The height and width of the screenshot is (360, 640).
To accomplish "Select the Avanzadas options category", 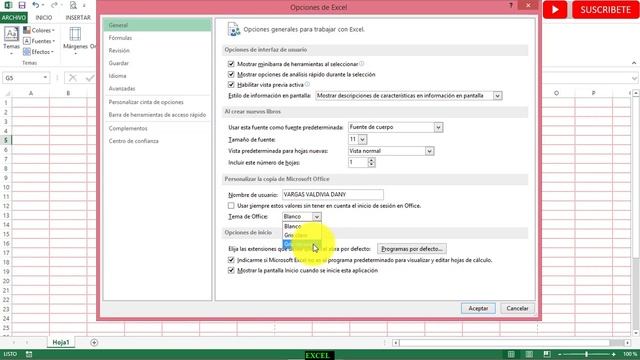I will point(157,88).
